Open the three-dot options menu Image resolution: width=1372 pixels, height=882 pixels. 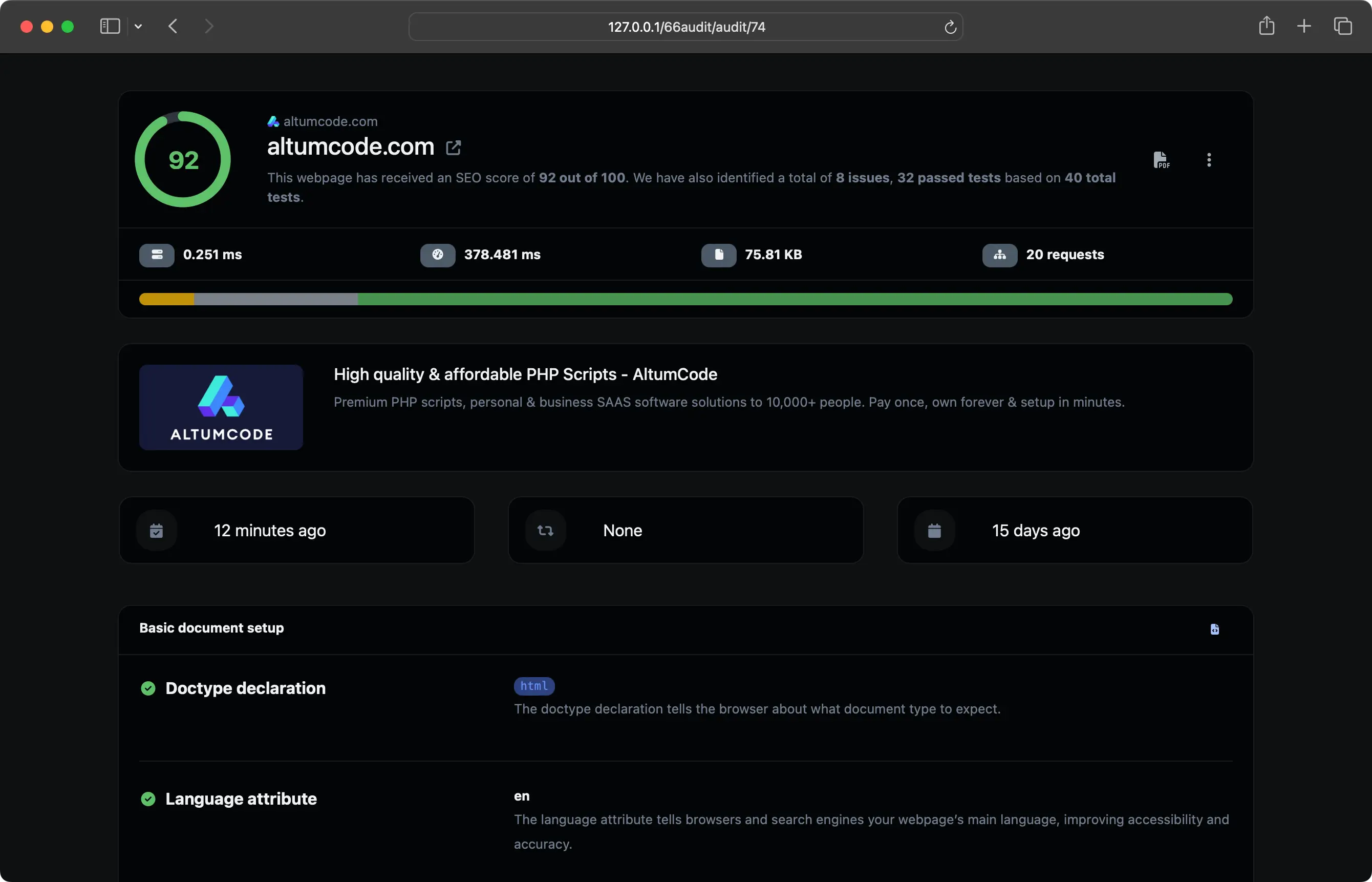coord(1209,159)
